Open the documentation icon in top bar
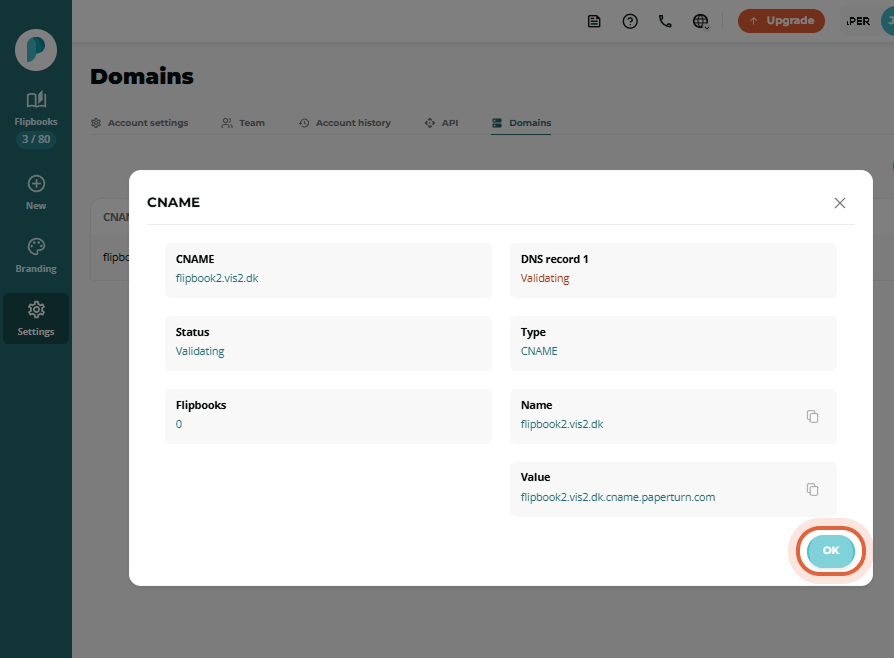The width and height of the screenshot is (894, 658). (594, 20)
